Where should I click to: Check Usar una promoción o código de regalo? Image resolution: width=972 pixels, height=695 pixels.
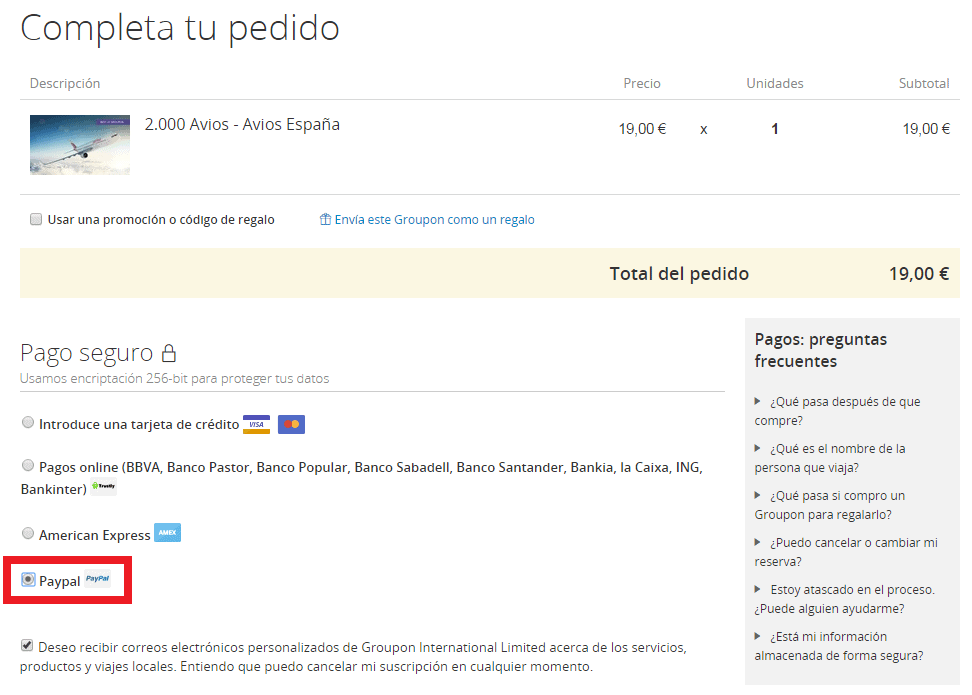36,219
